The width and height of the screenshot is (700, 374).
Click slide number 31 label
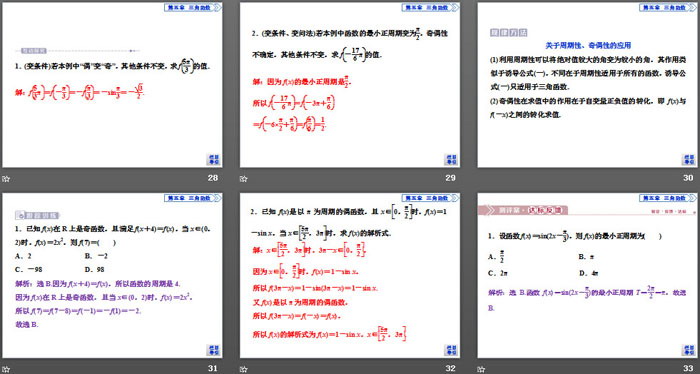pos(213,368)
